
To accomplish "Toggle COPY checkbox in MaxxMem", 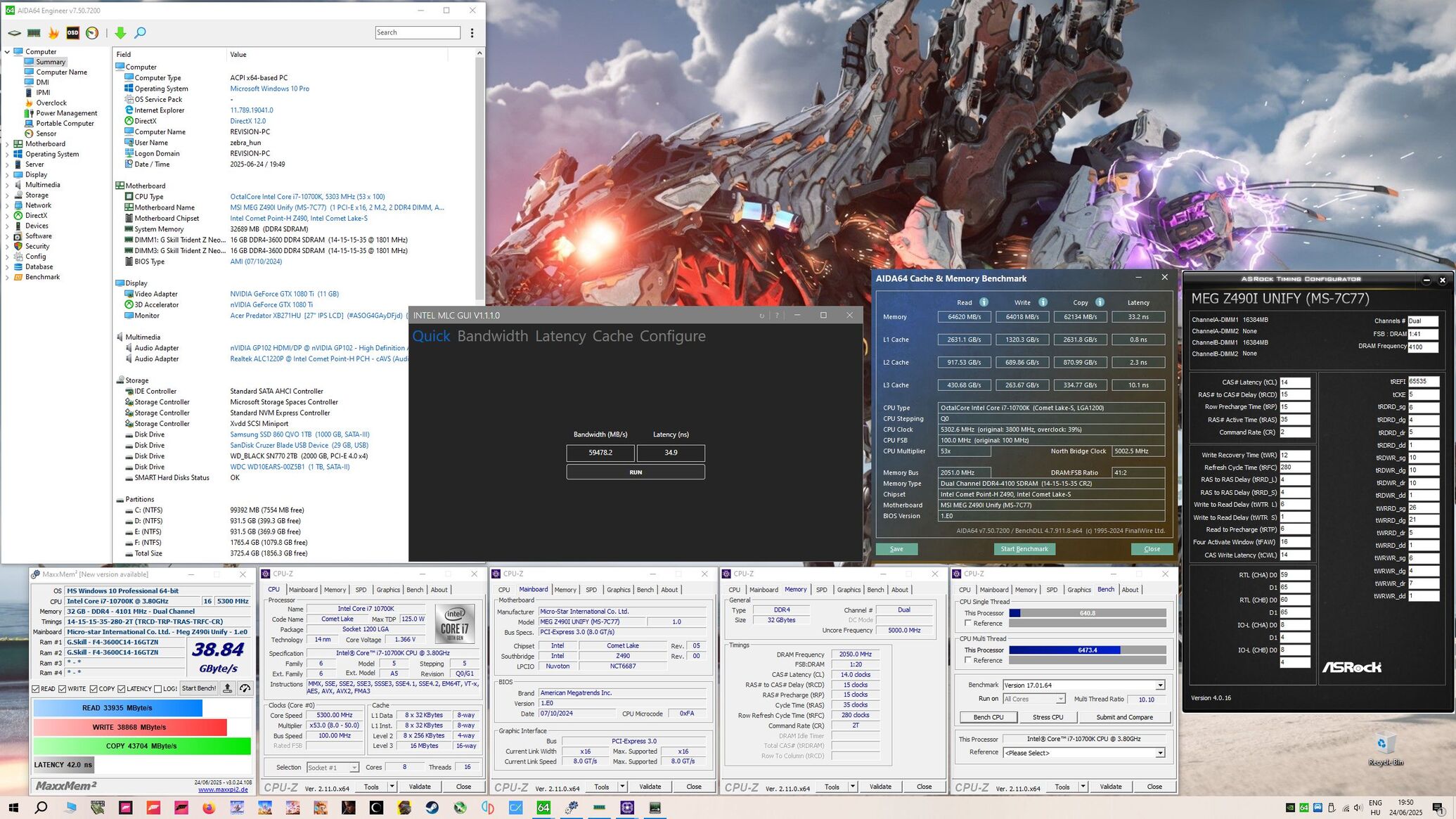I will point(94,689).
